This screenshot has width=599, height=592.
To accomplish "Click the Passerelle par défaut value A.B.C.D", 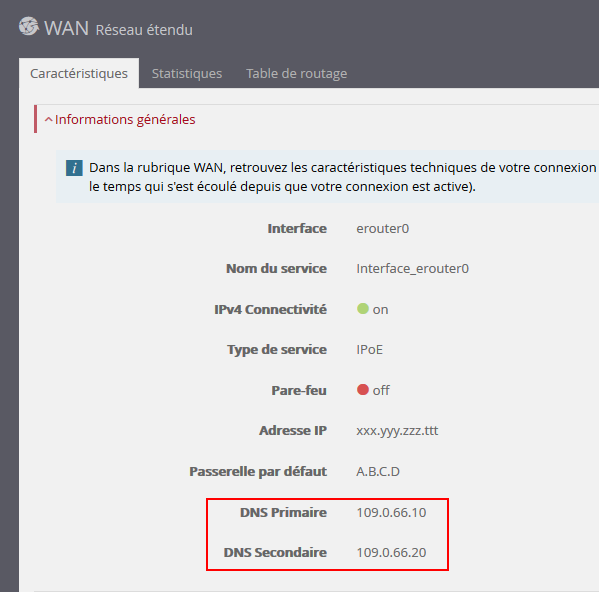I will point(378,472).
